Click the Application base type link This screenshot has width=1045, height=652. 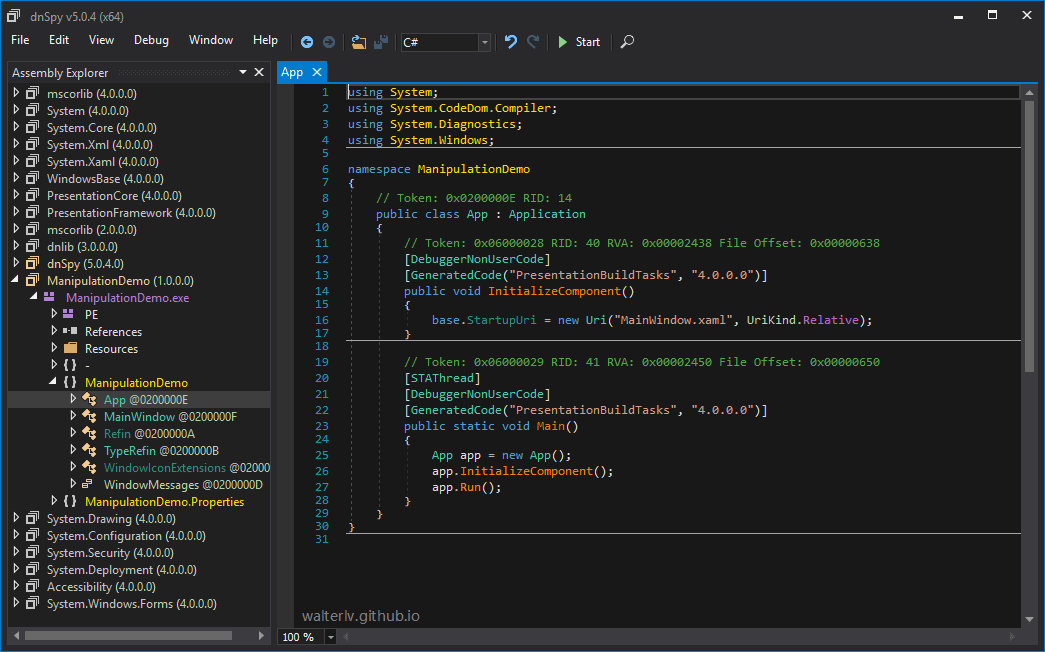point(546,214)
